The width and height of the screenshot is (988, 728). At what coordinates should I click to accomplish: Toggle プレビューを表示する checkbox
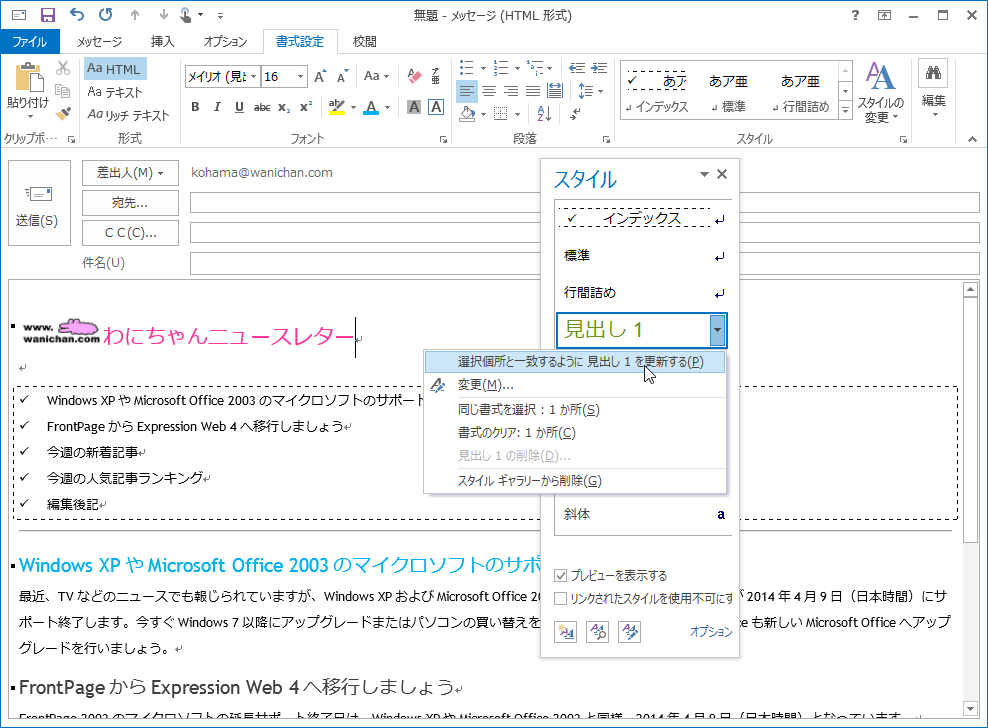[560, 575]
